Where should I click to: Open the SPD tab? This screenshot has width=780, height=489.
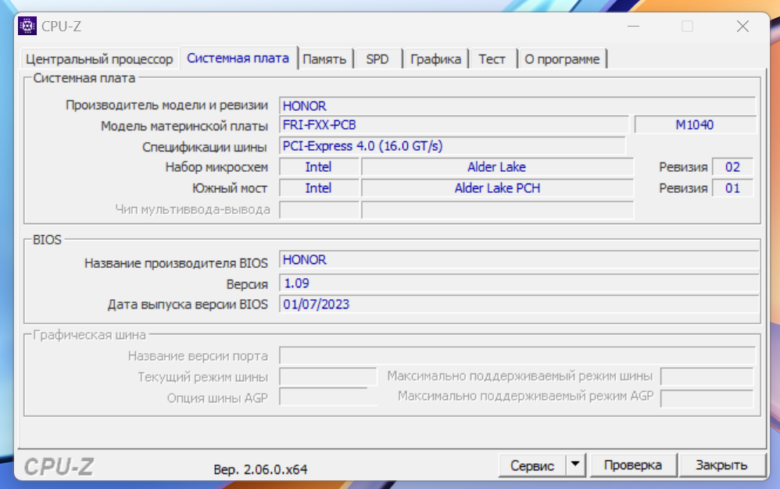click(377, 59)
